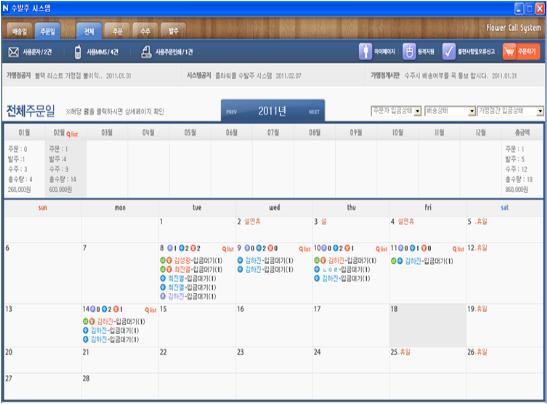Open Q list magnifier on day 9
Screen dimensions: 547x404
pyautogui.click(x=305, y=249)
